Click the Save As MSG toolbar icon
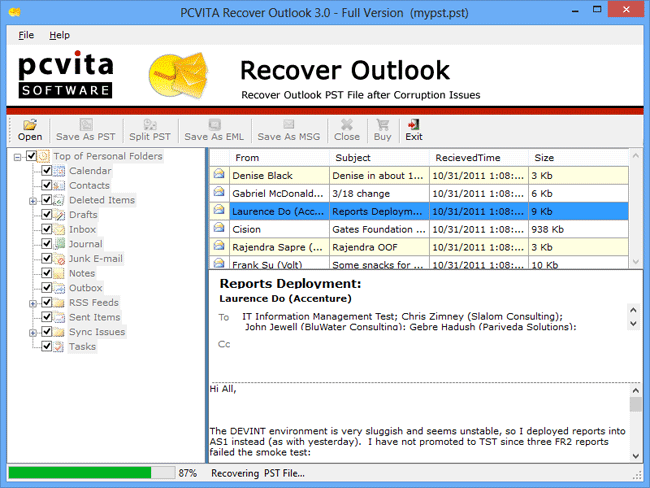Screen dimensions: 650x488 point(289,124)
